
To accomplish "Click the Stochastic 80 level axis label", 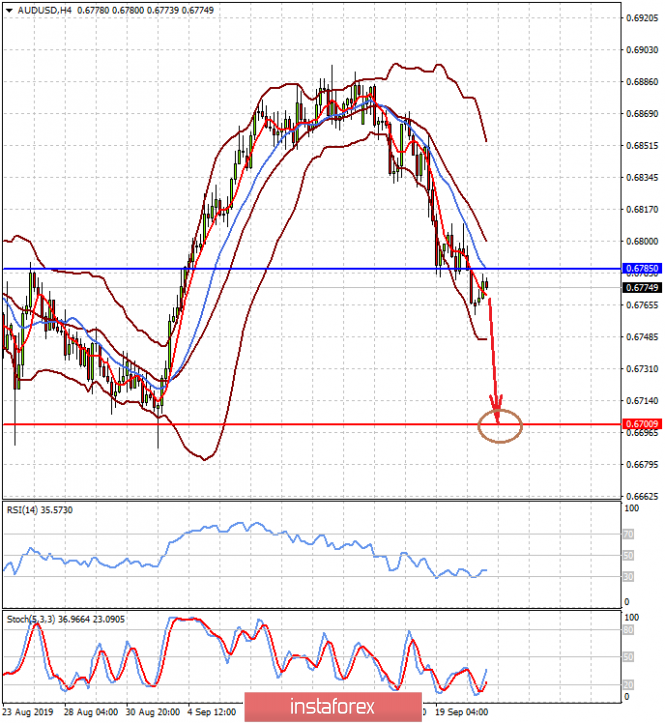I will click(x=628, y=632).
